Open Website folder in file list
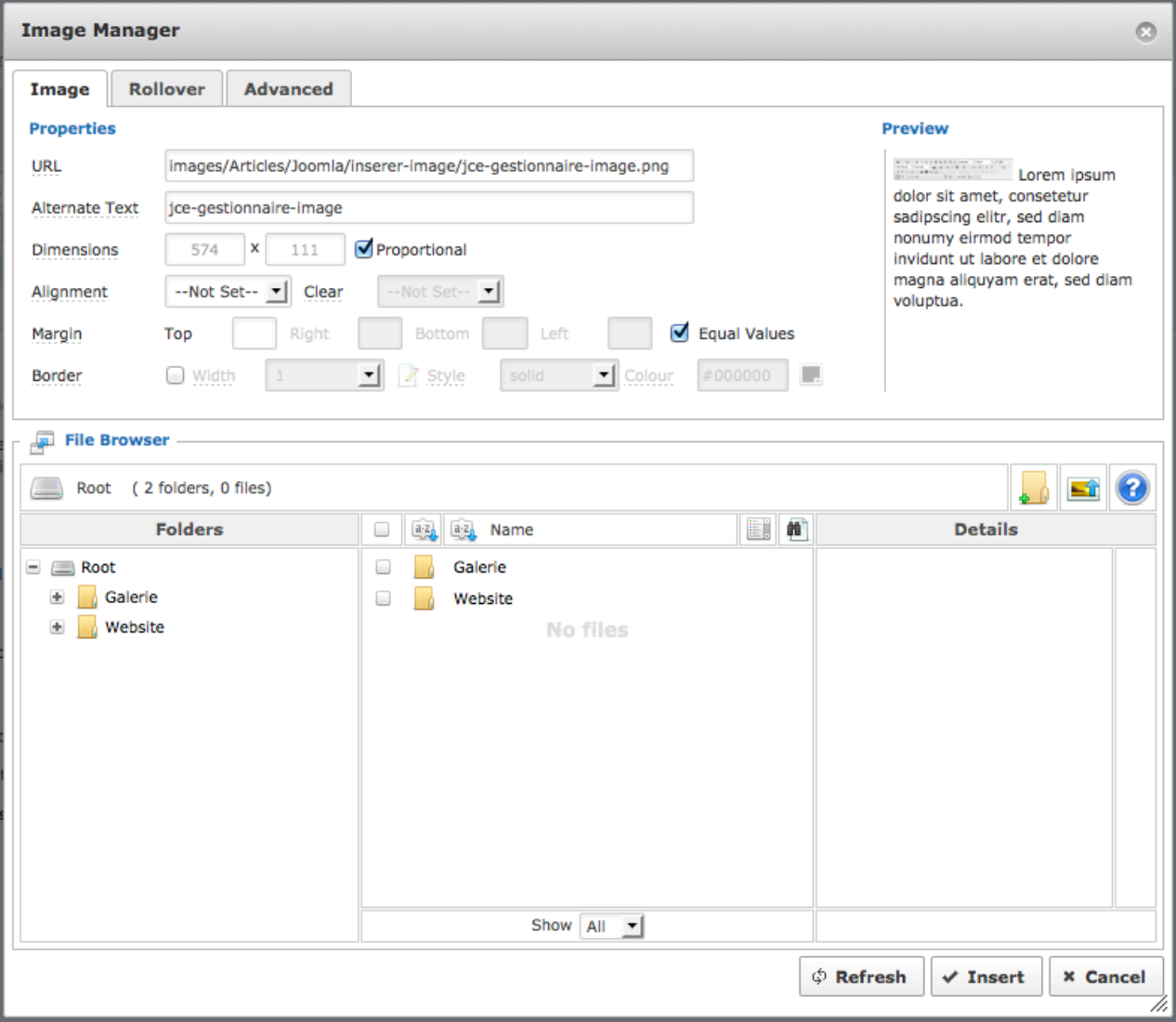This screenshot has width=1176, height=1022. 483,598
